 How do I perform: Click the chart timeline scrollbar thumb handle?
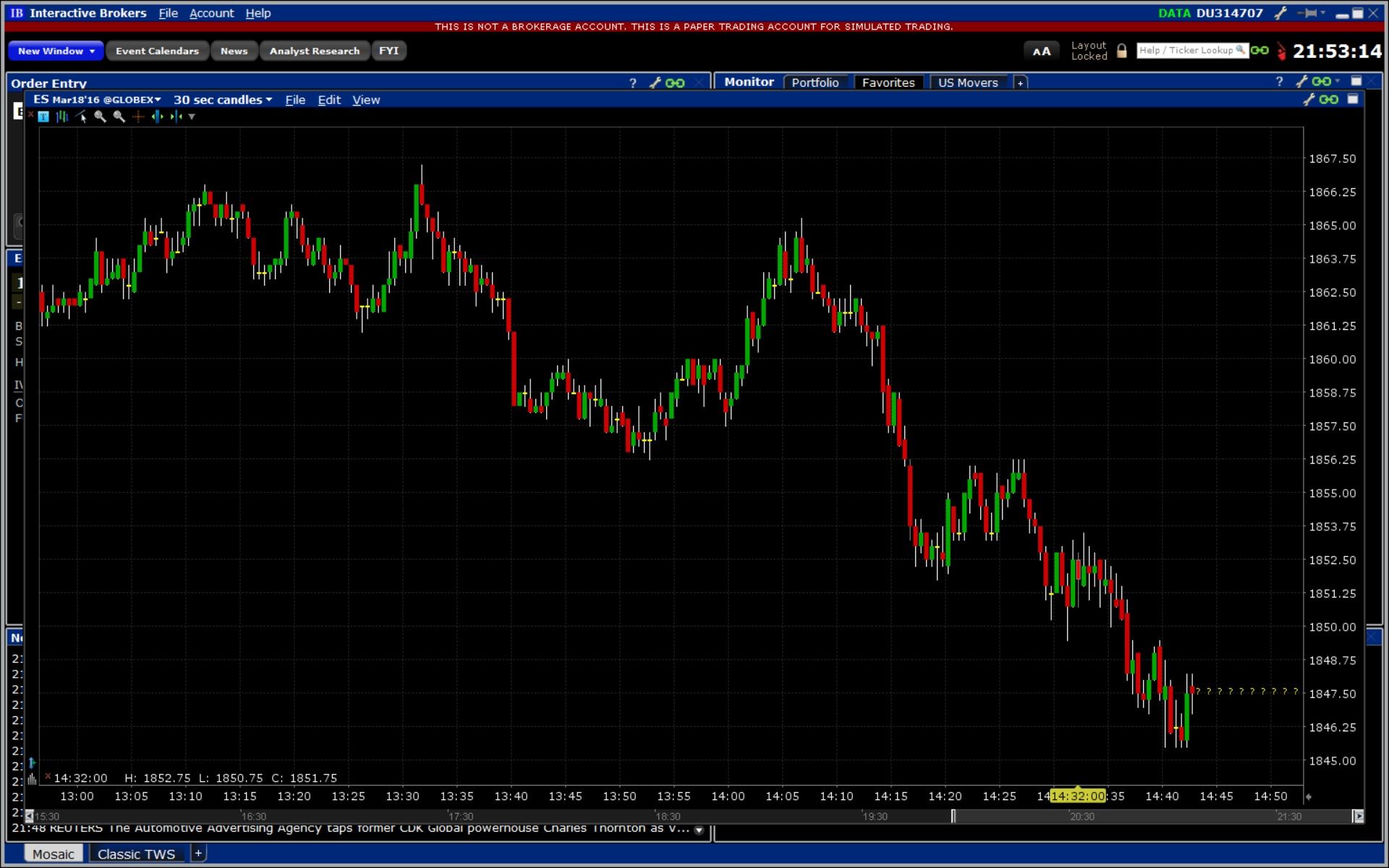tap(953, 816)
